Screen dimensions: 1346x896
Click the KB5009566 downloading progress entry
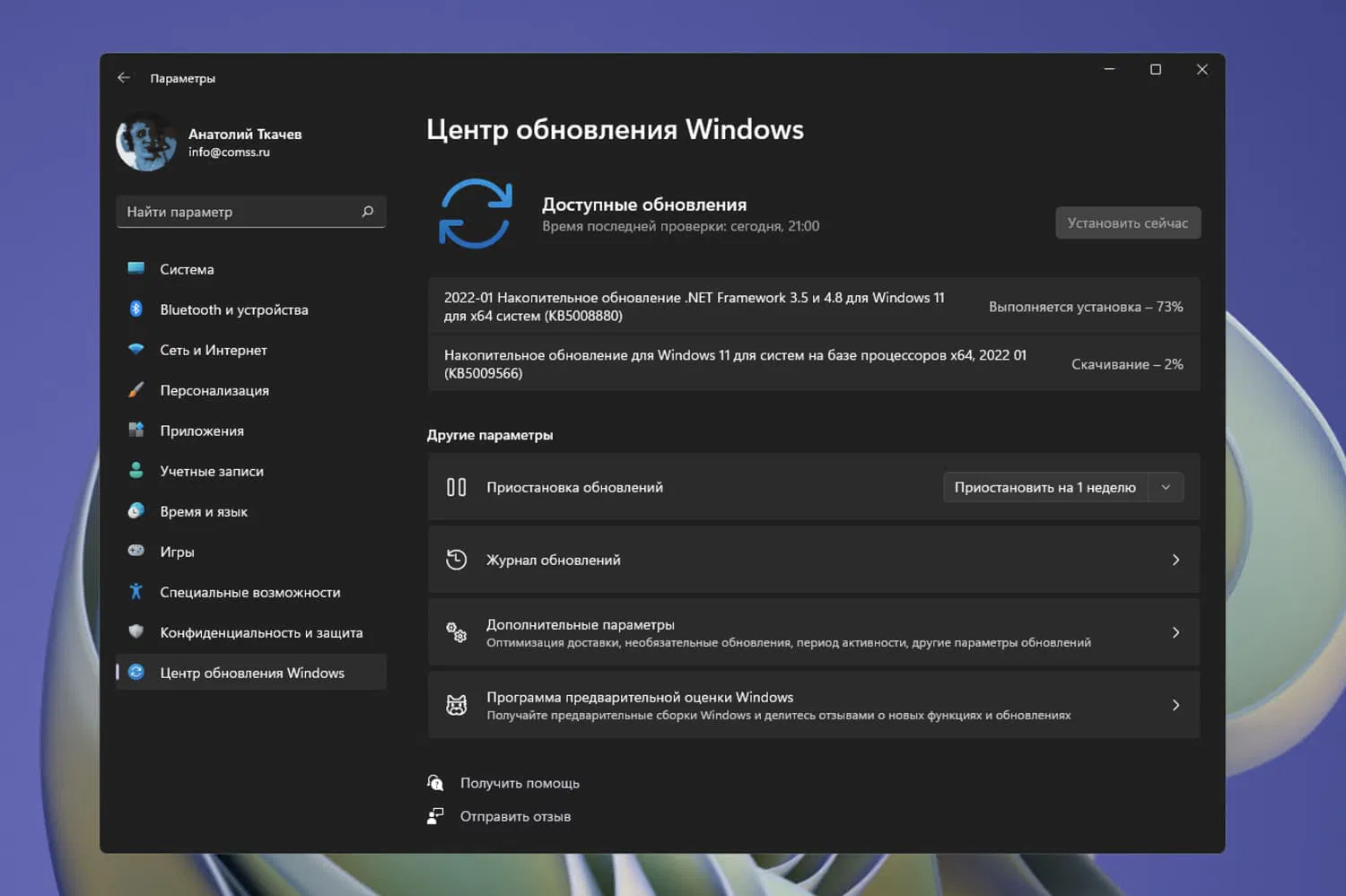(808, 363)
